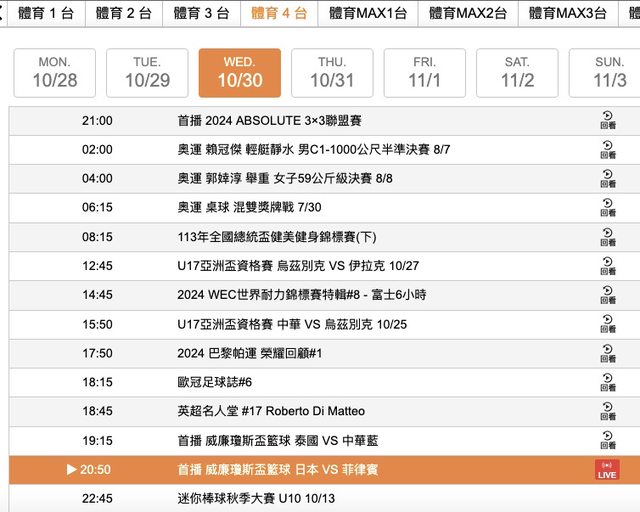Click 迷你棒球秋季大賽 U10 program entry
This screenshot has width=640, height=512.
coord(254,499)
